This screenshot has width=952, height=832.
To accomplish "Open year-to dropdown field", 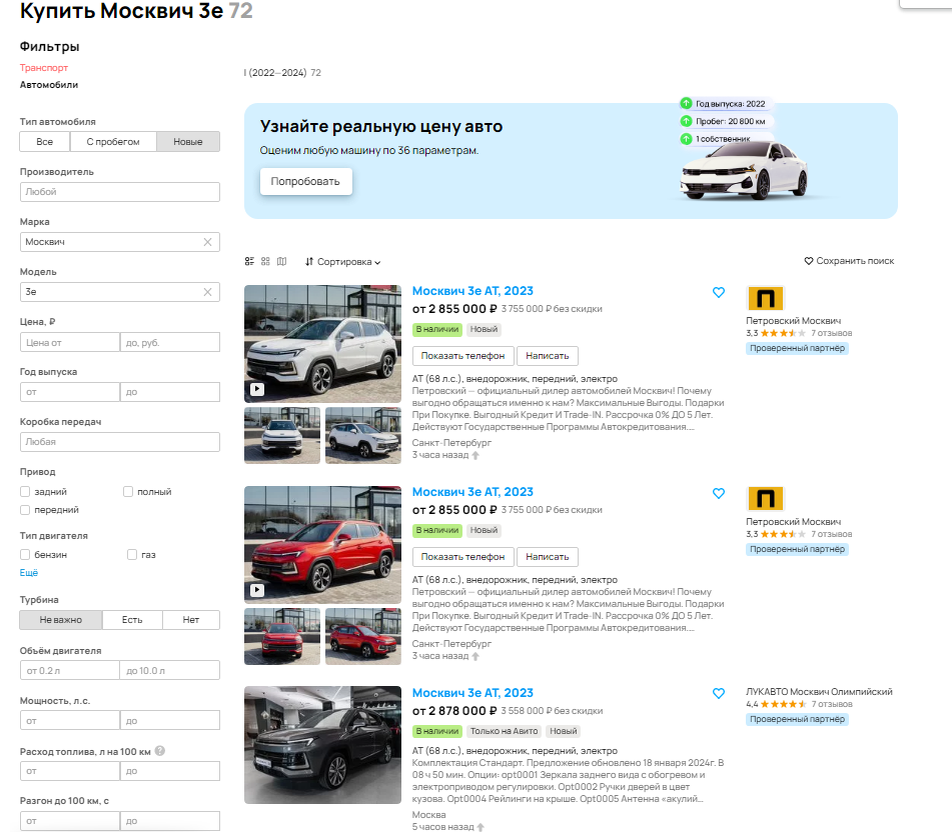I will [170, 392].
